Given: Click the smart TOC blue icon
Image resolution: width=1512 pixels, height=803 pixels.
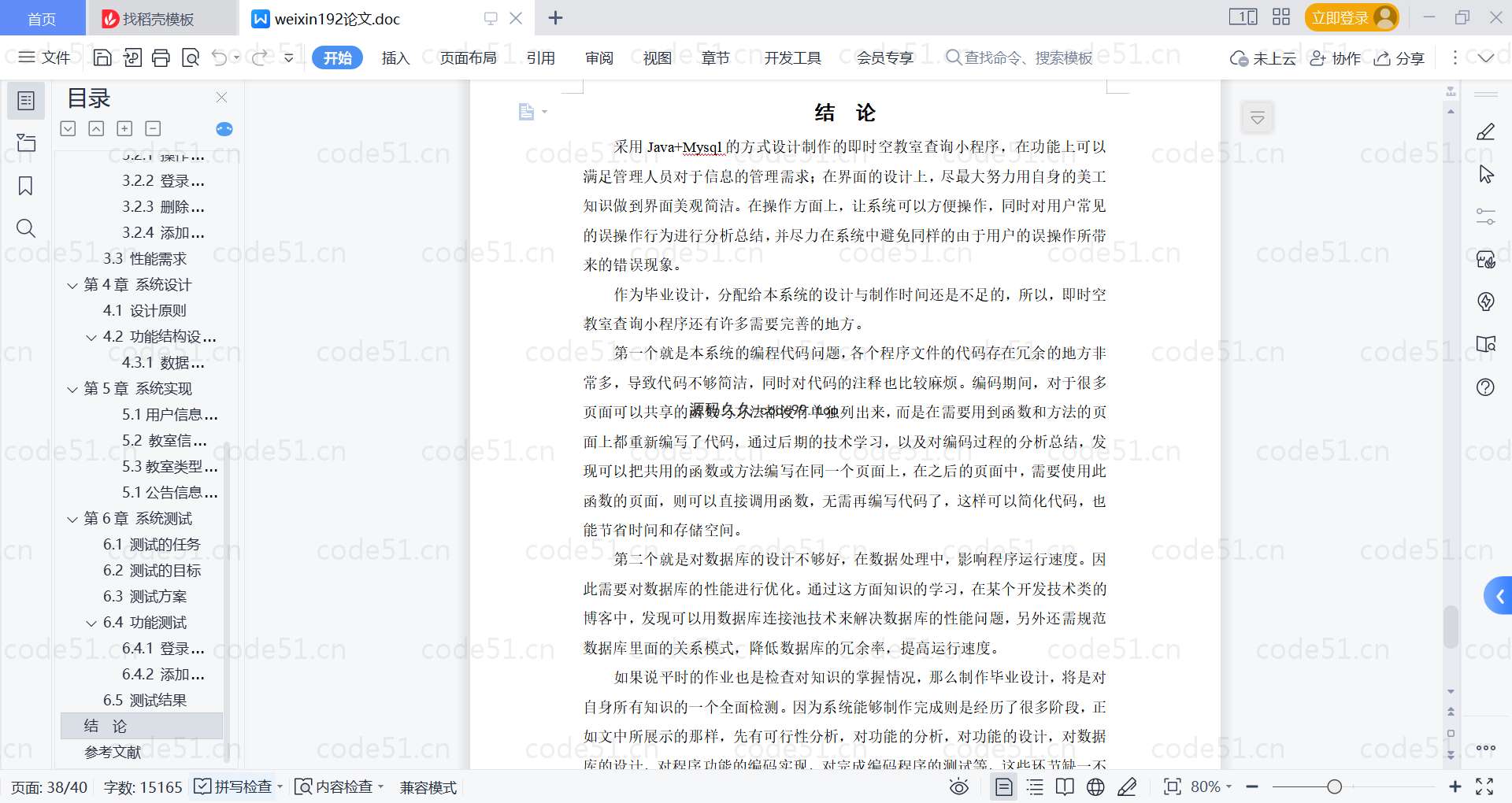Looking at the screenshot, I should (x=224, y=129).
